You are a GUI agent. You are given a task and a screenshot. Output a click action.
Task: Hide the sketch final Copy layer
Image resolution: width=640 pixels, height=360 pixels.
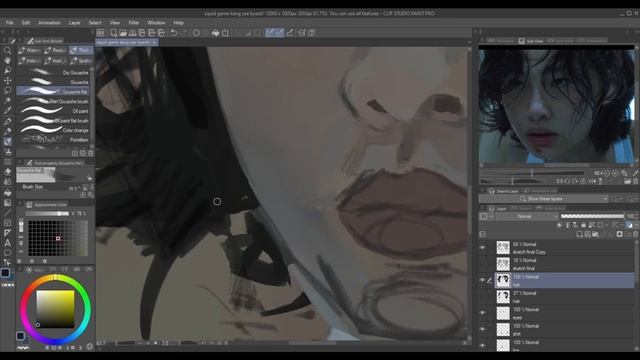coord(482,248)
